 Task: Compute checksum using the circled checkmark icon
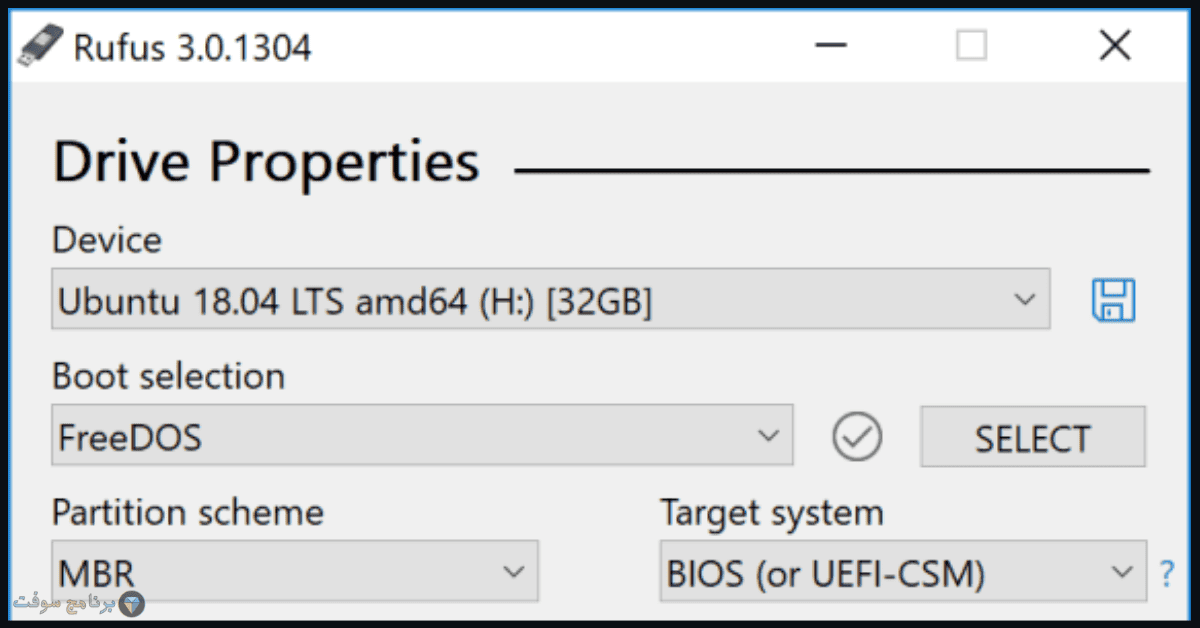click(x=857, y=437)
